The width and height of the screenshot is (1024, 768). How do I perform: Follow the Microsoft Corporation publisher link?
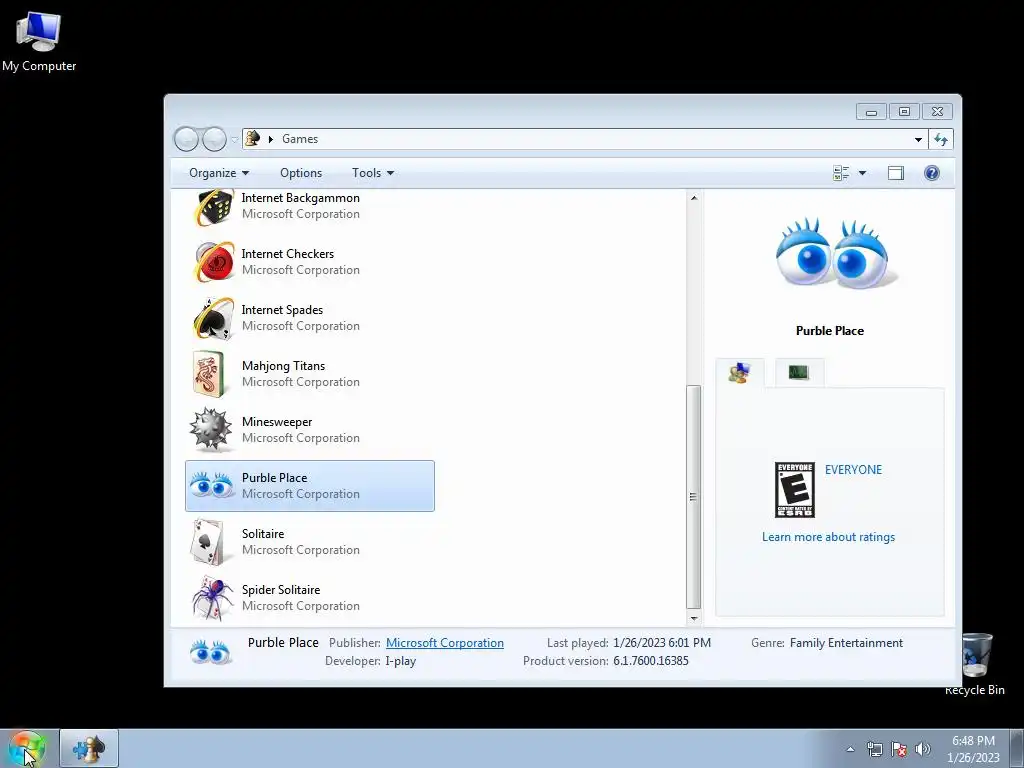point(445,643)
